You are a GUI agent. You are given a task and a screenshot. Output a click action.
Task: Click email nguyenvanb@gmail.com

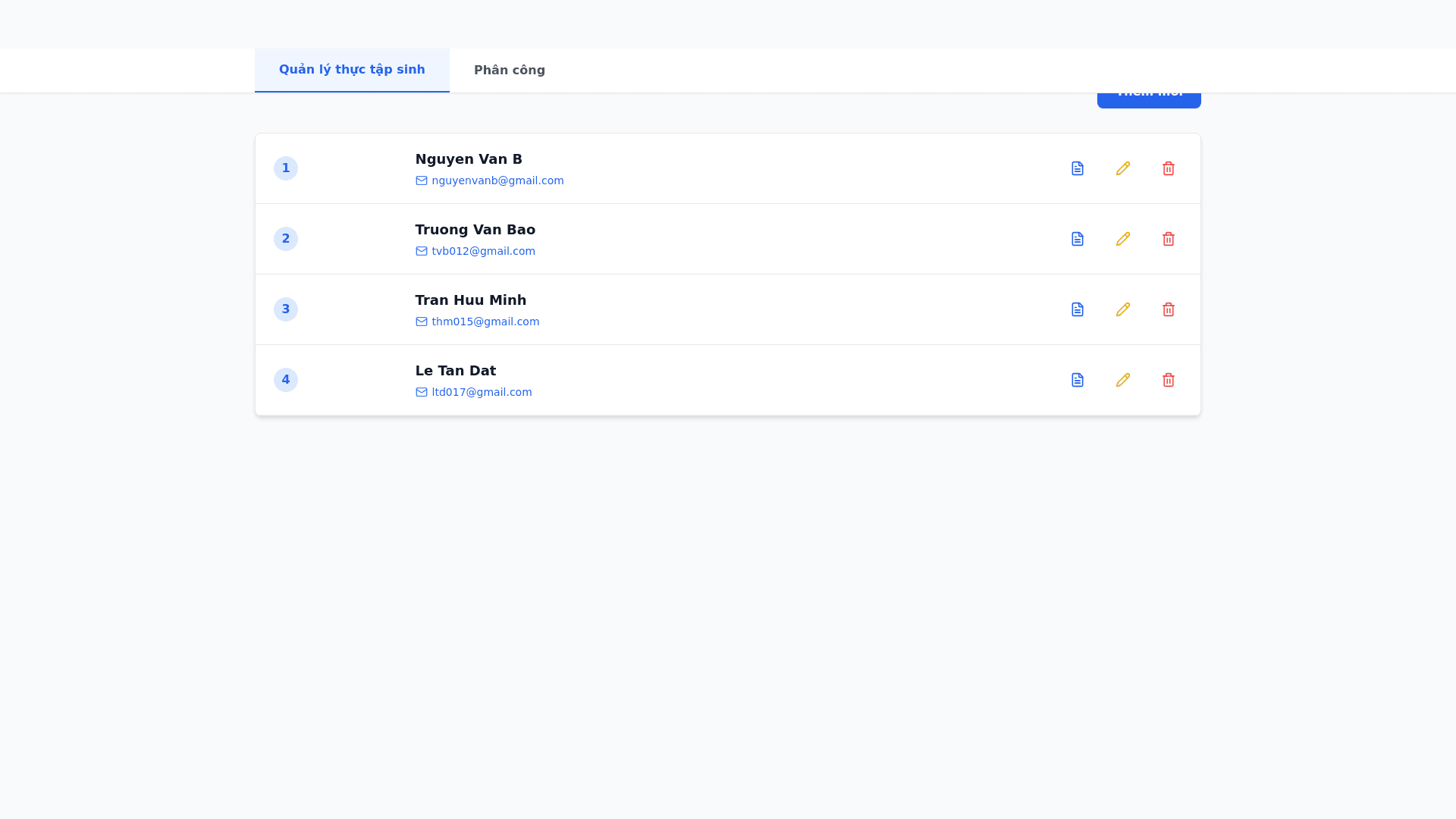coord(497,180)
